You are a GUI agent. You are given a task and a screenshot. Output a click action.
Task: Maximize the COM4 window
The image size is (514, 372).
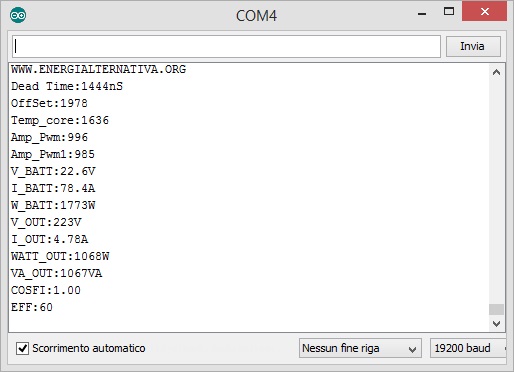tap(449, 12)
